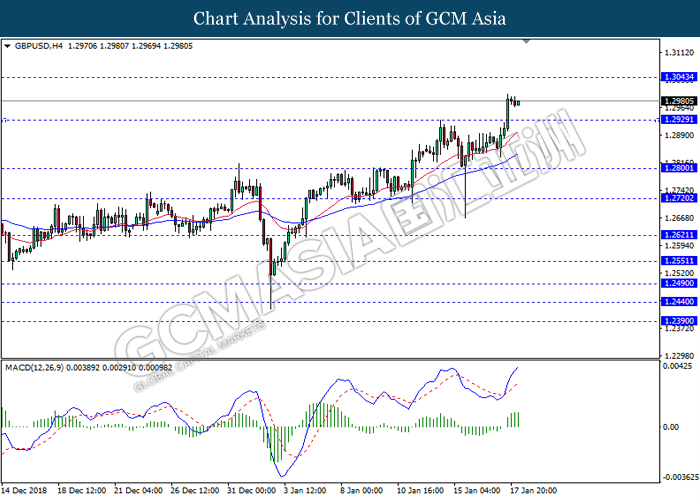
Task: Click the 1.28900 price axis value
Action: coord(679,135)
